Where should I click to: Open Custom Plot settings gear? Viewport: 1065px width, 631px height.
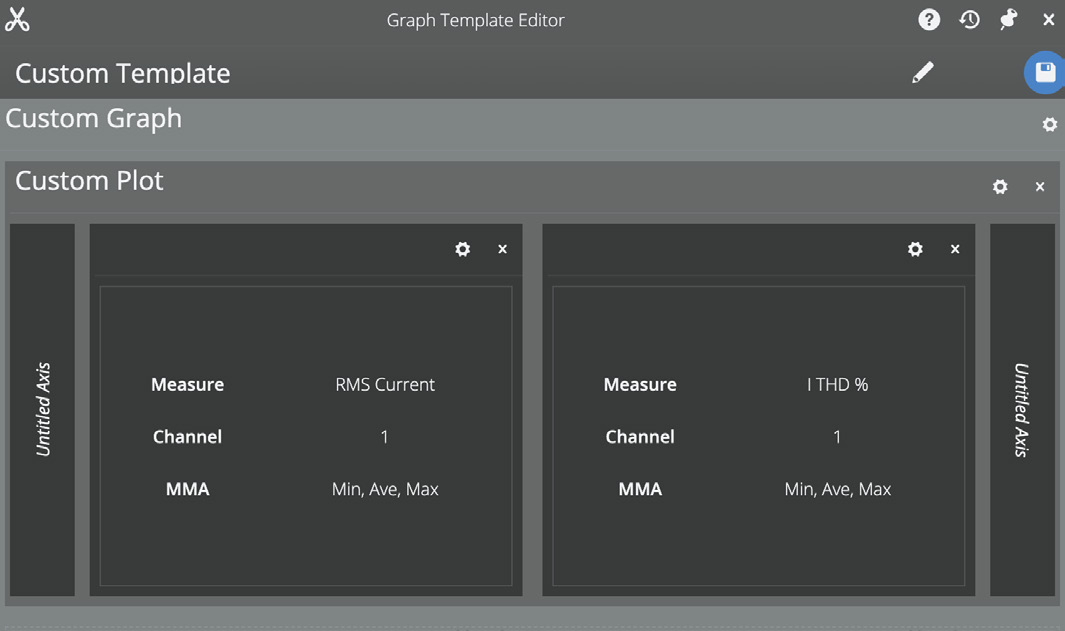[1000, 186]
